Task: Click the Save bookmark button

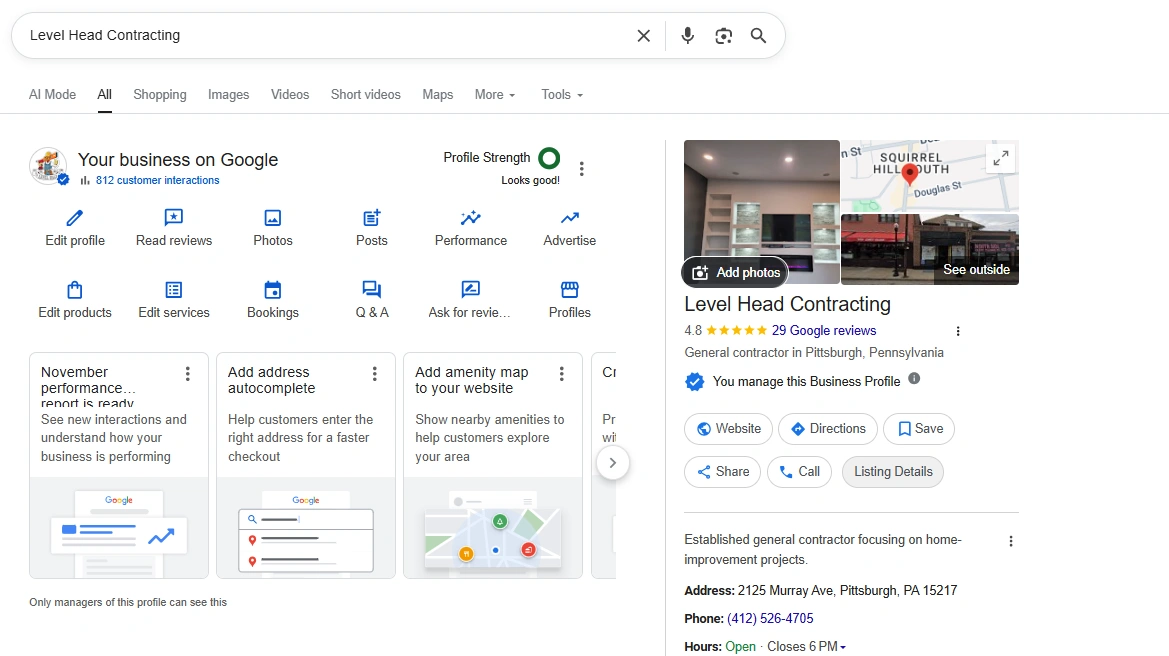Action: pos(919,429)
